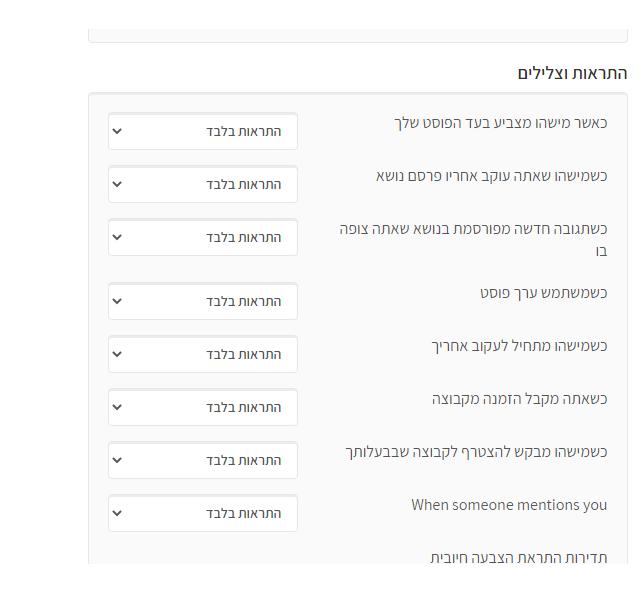644x596 pixels.
Task: Expand dropdown for 'כשתגובה חדשה מפורסמת בנושא'
Action: 203,237
